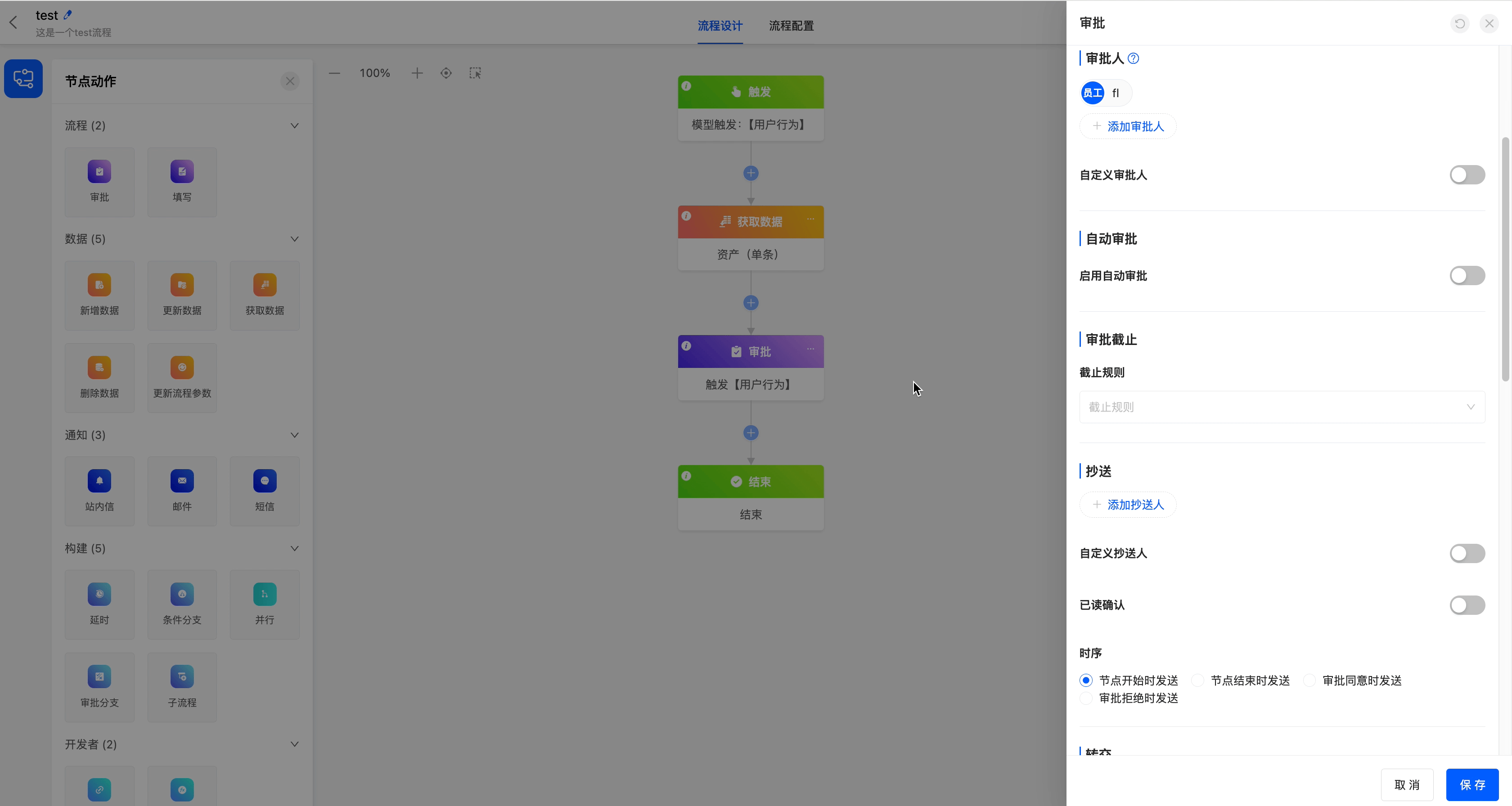Choose the 获取数据 node icon in palette
Screen dimensions: 1512x806
click(265, 285)
